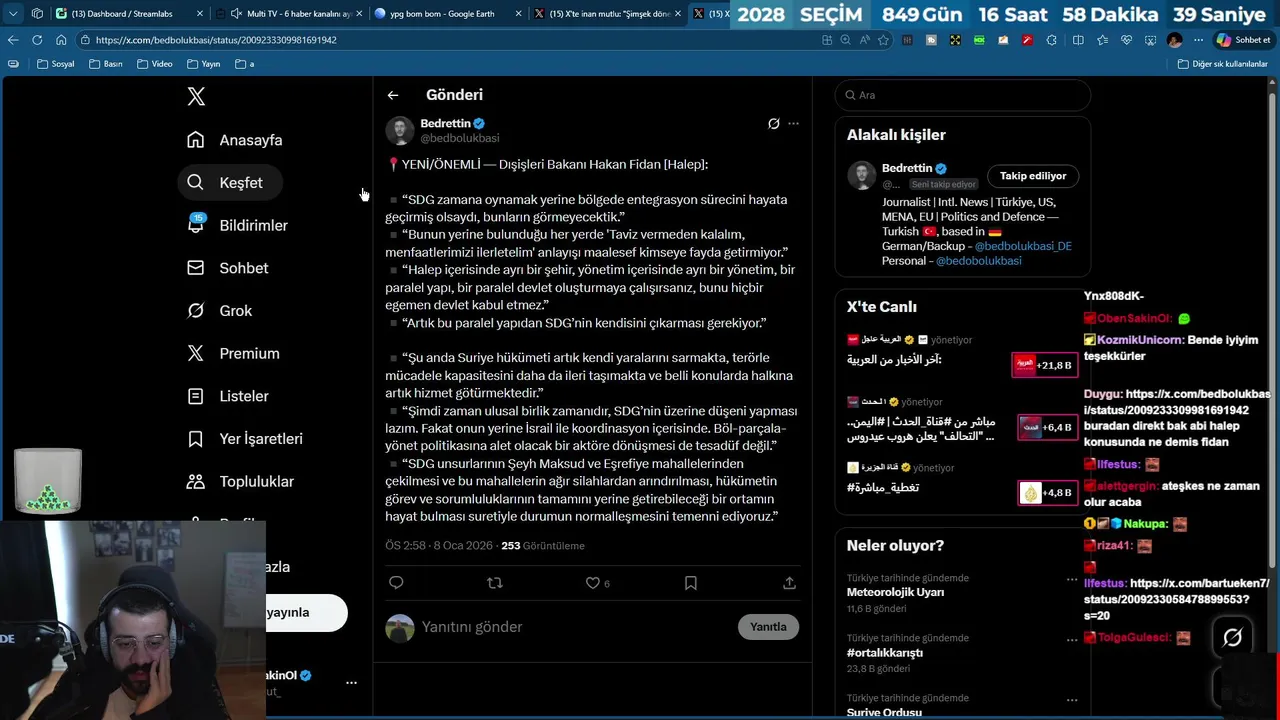Click the floating Grok button
This screenshot has width=1280, height=720.
[1232, 638]
